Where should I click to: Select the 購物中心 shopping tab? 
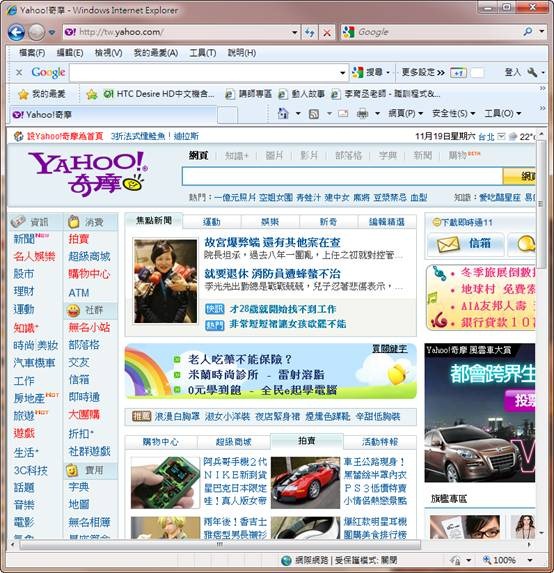click(x=160, y=442)
